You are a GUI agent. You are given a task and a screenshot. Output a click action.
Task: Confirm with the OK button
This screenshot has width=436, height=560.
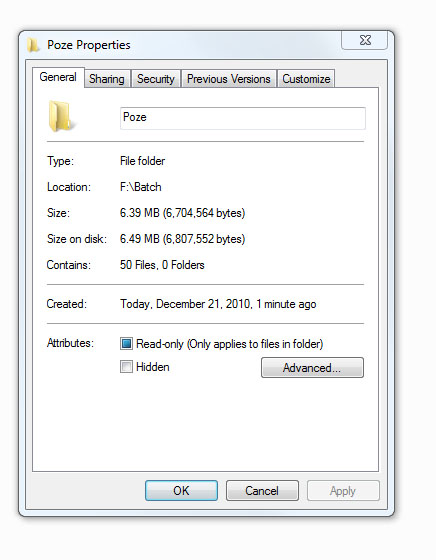click(181, 490)
